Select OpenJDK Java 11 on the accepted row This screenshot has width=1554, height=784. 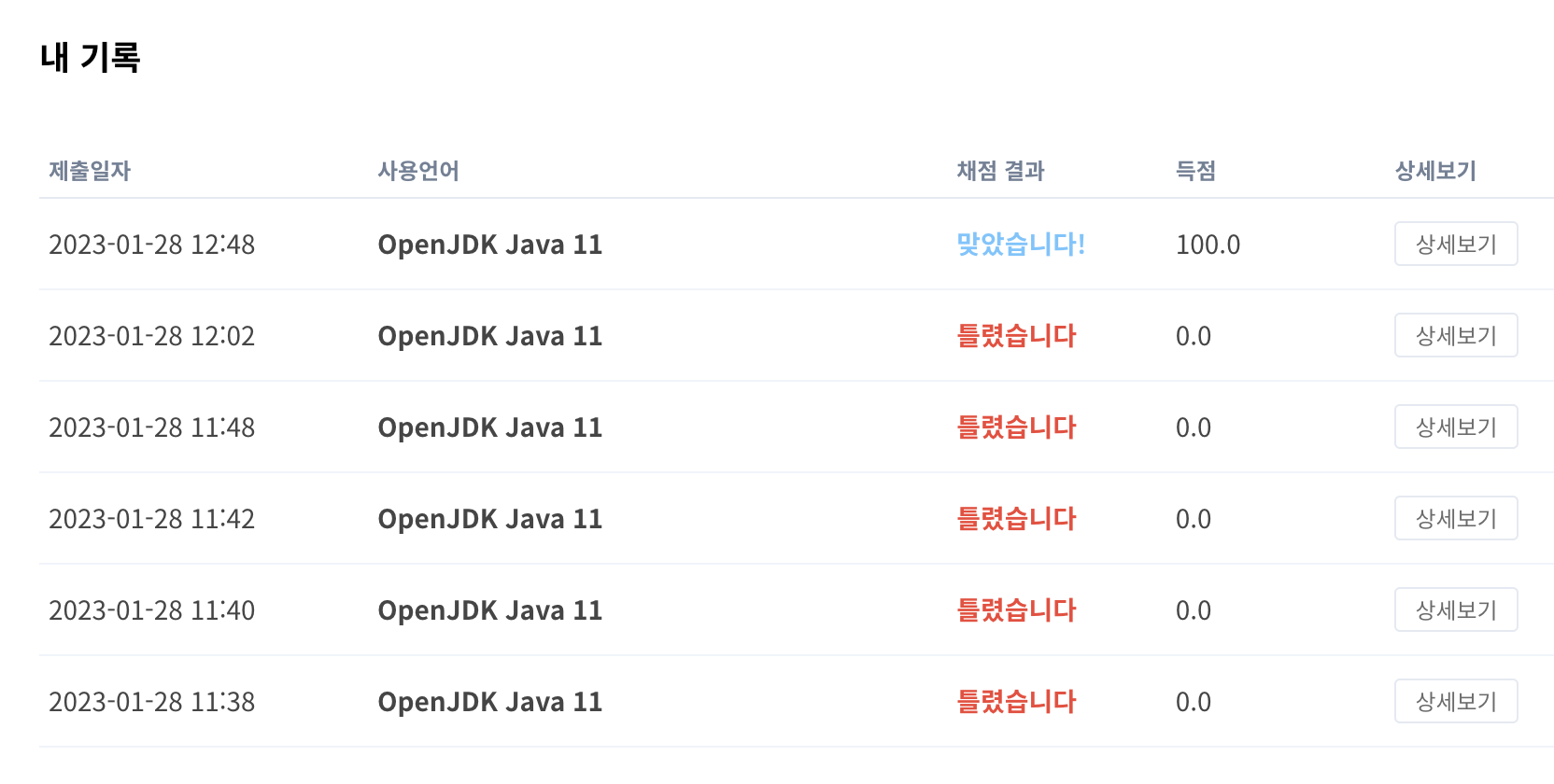pos(489,244)
